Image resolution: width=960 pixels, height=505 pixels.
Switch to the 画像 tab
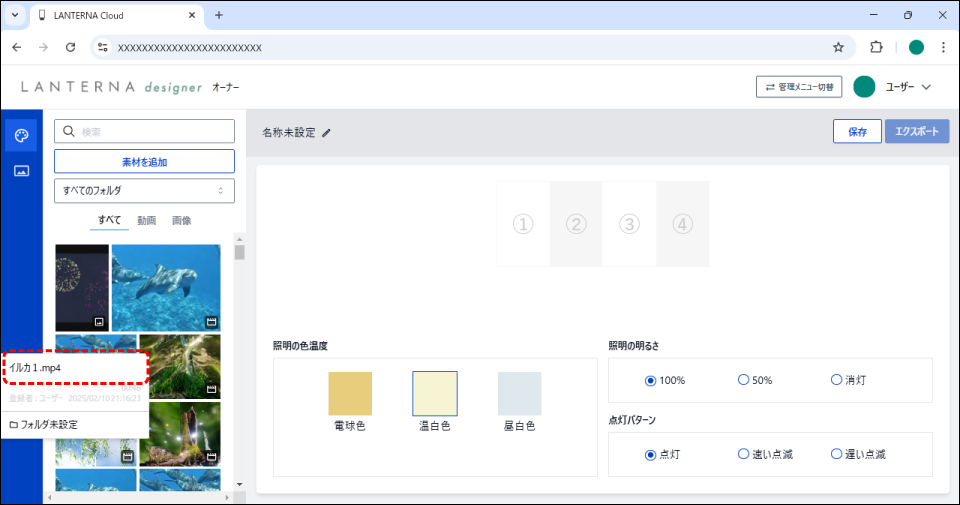click(181, 220)
